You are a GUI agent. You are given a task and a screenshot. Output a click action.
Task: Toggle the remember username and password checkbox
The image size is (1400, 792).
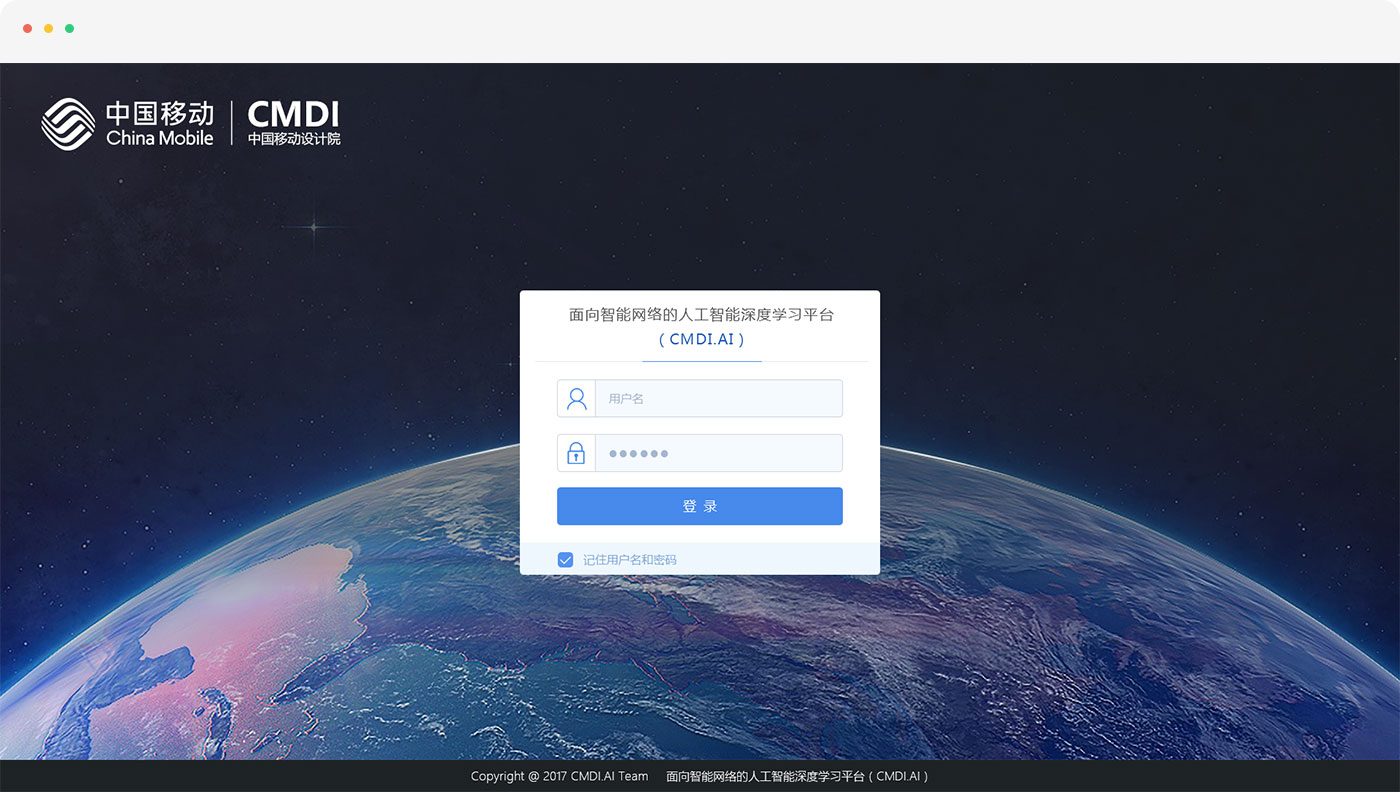[565, 559]
